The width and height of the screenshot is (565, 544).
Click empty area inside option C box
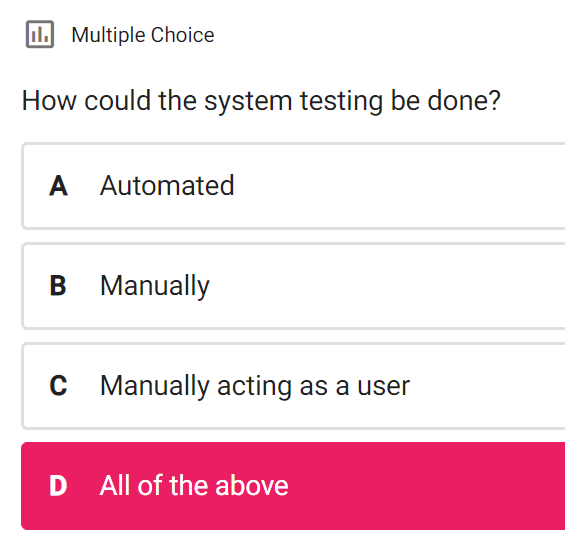click(486, 386)
